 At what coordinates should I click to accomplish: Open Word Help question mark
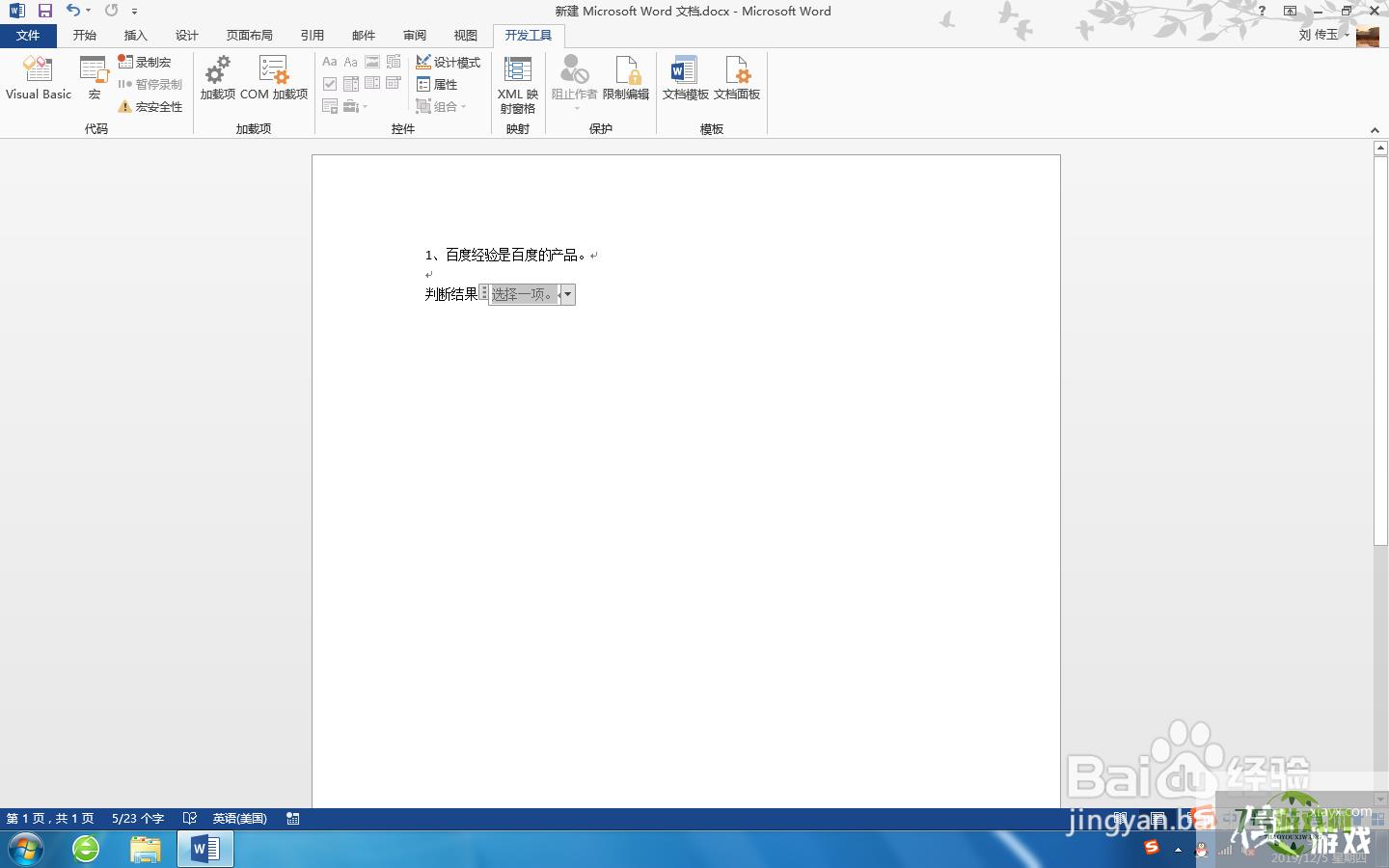(1262, 11)
